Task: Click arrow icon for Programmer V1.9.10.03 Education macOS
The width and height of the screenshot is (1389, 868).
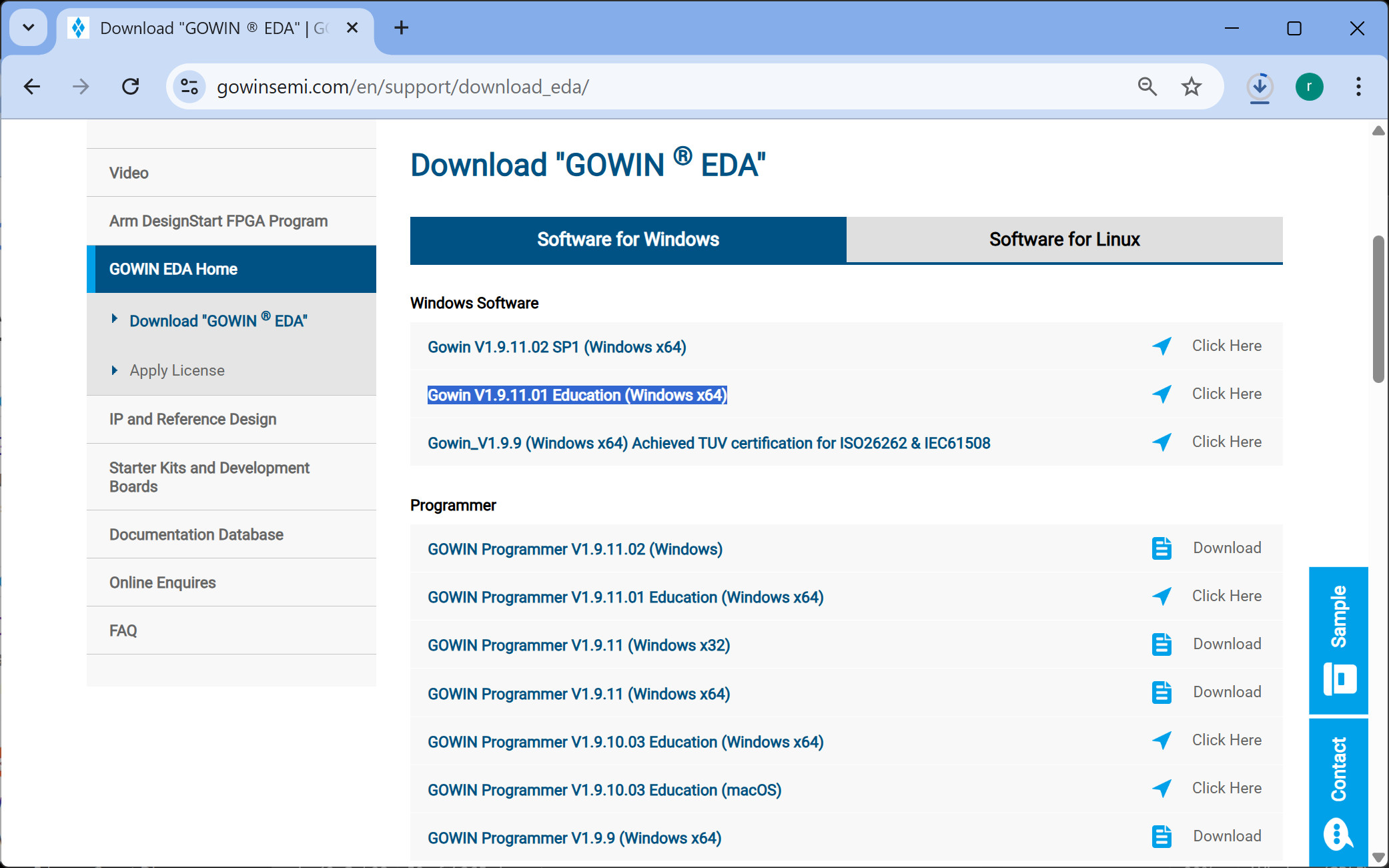Action: (1162, 788)
